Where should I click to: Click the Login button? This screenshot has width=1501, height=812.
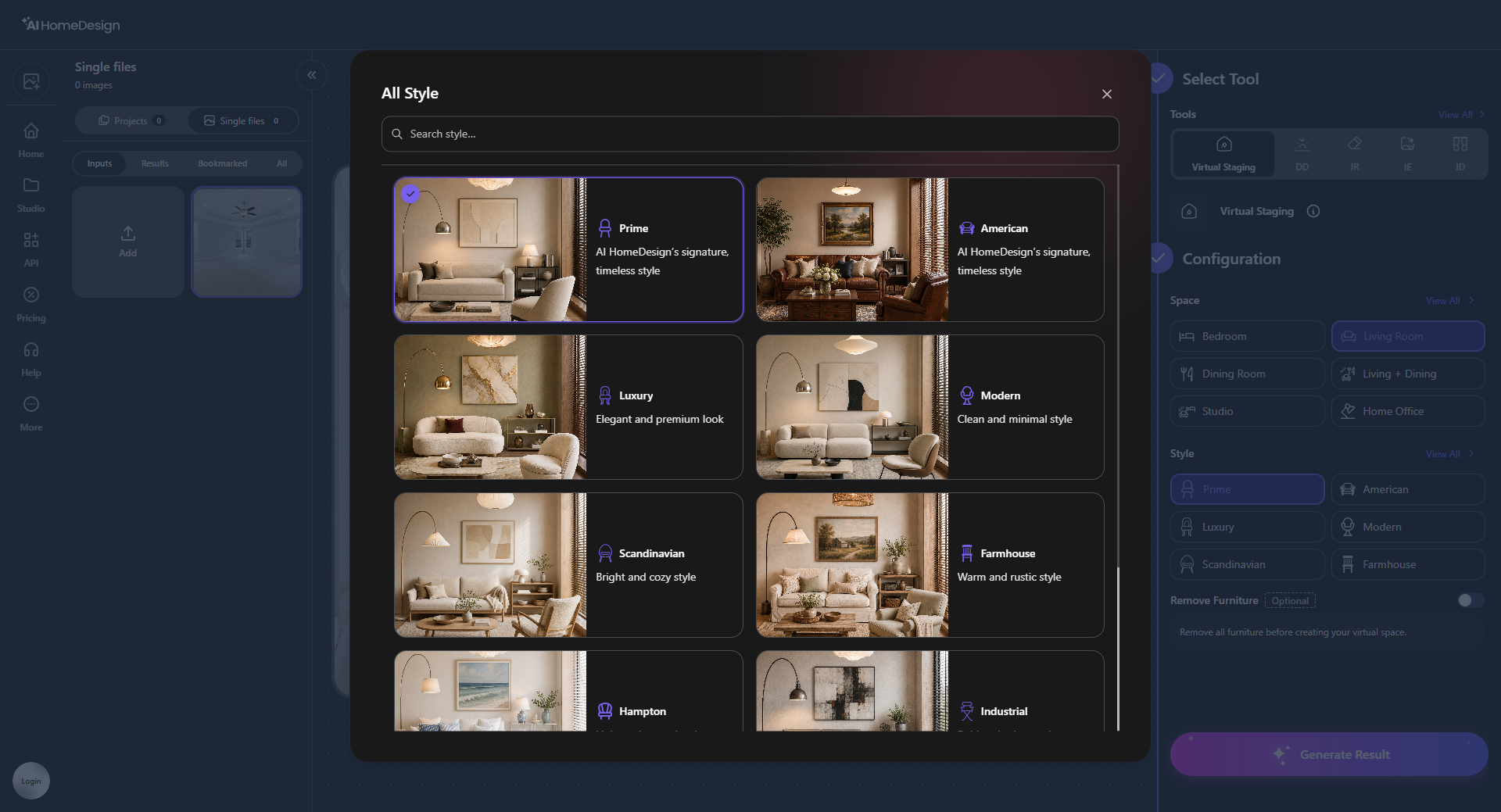[31, 781]
